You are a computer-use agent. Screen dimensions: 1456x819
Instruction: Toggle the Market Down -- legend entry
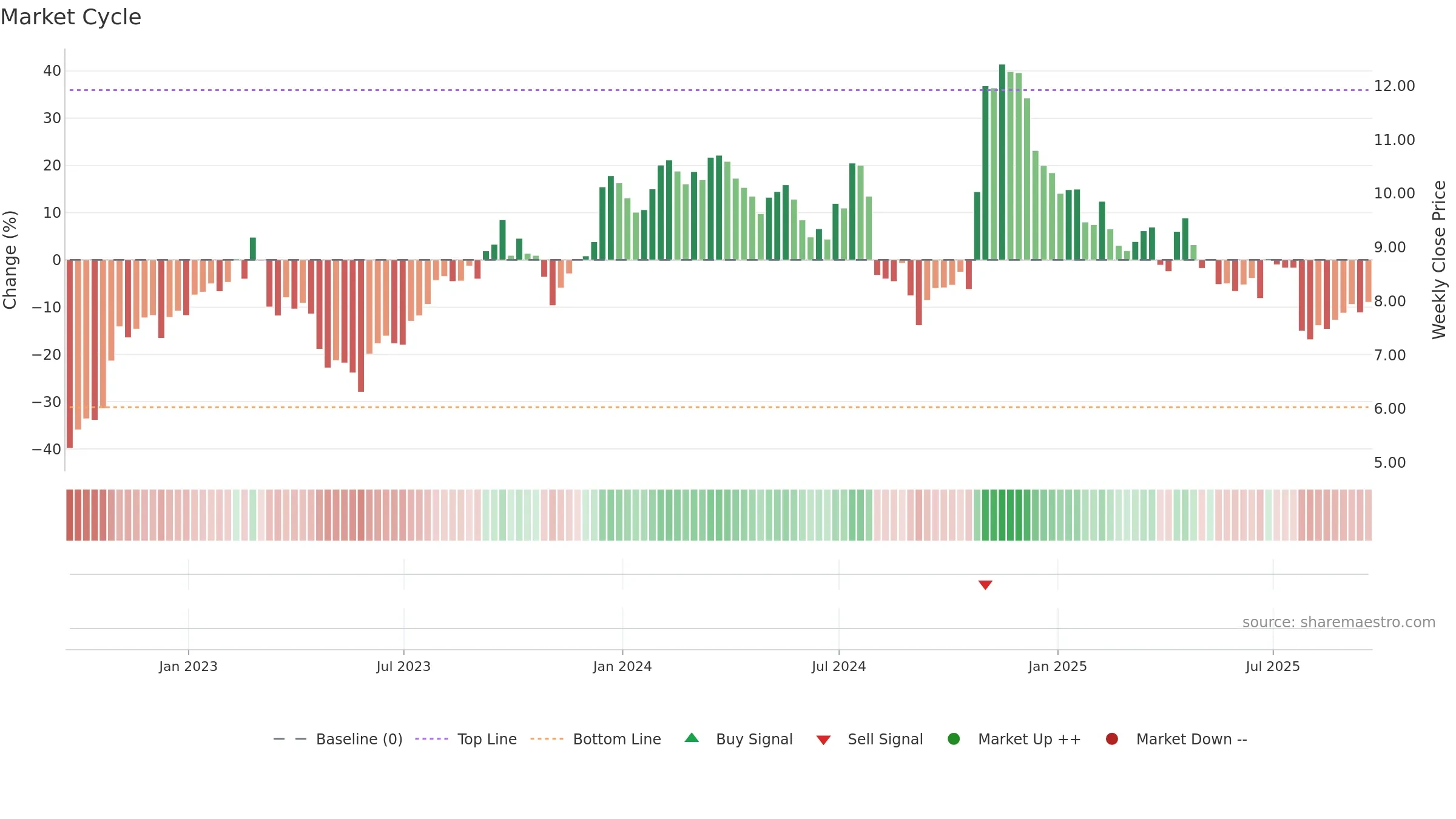point(1176,739)
